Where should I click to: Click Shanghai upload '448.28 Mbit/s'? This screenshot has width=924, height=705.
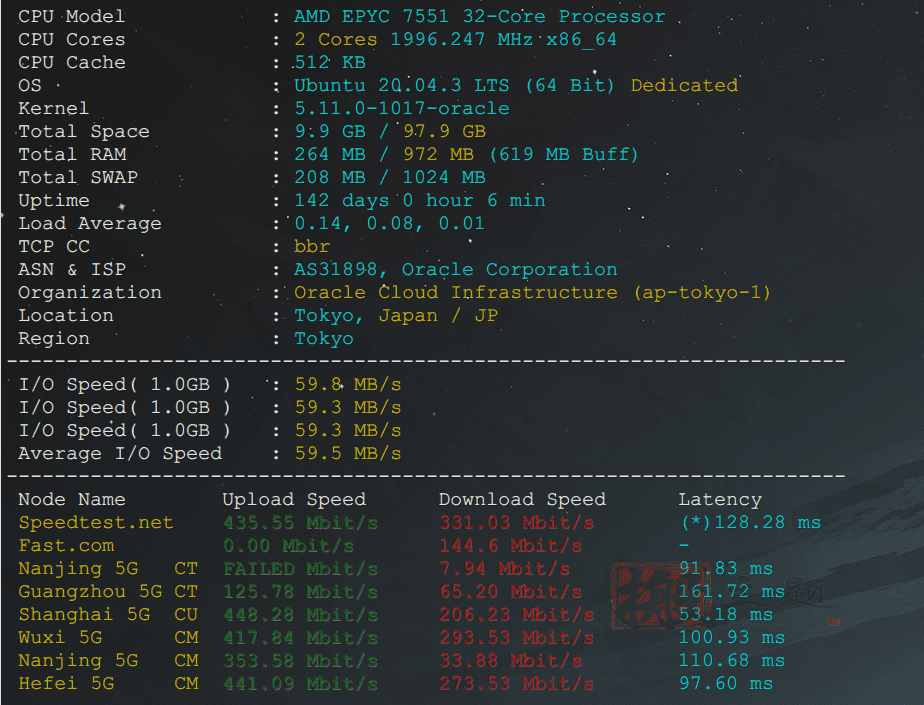click(x=301, y=614)
